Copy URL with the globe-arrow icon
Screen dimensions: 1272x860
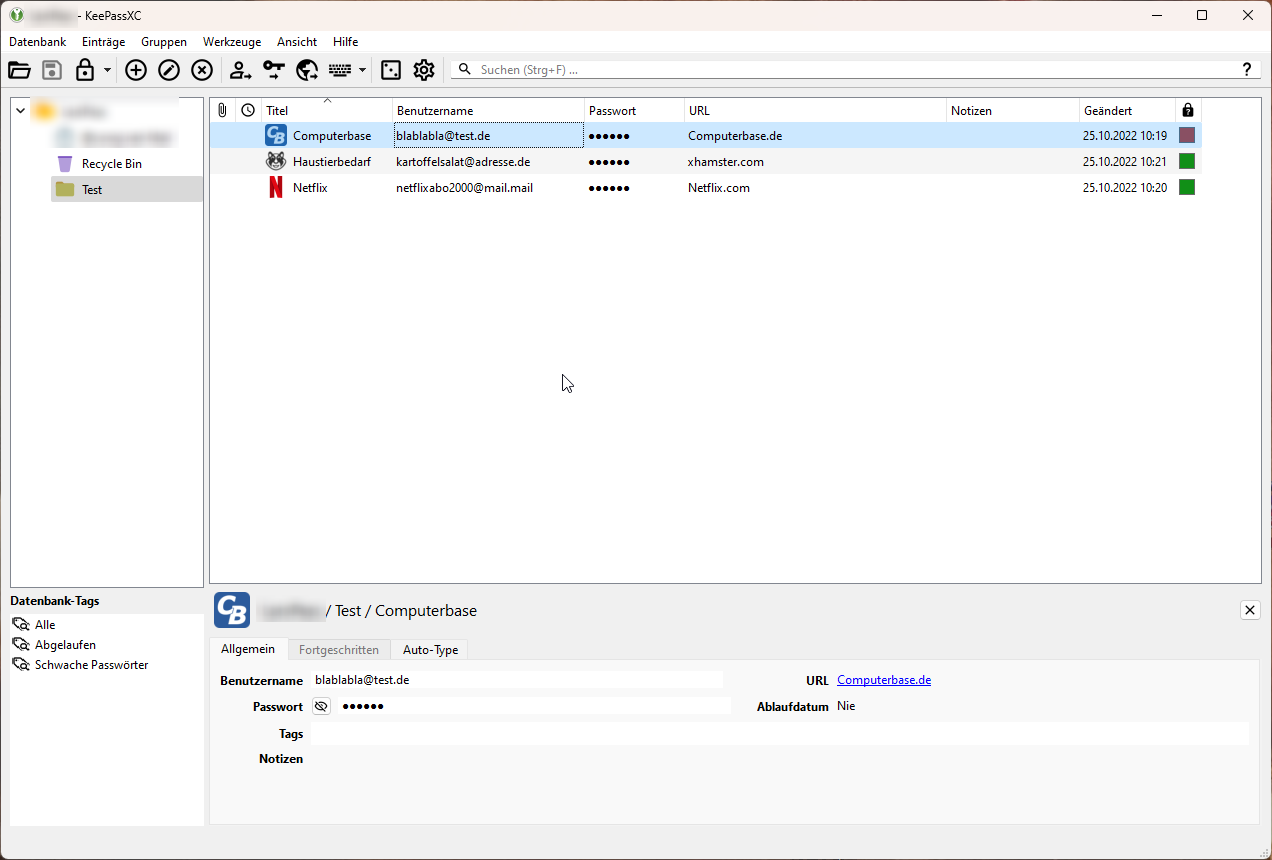pyautogui.click(x=307, y=70)
